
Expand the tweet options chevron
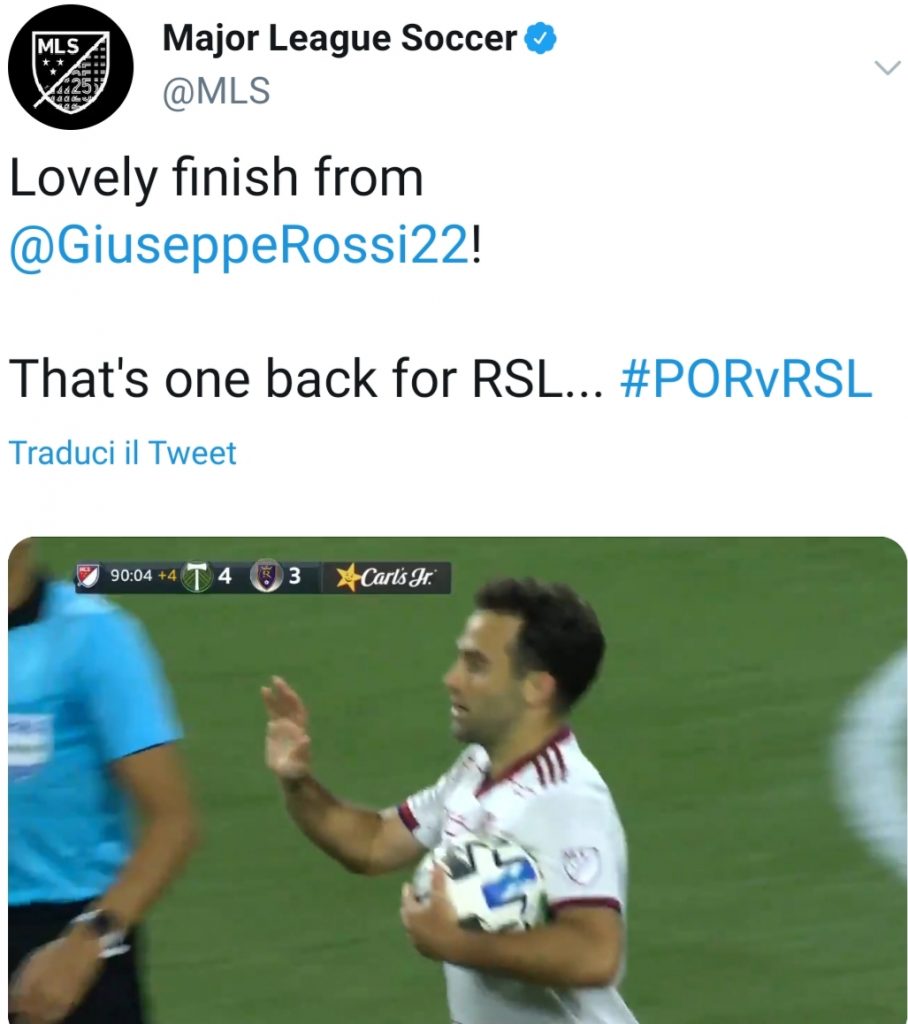click(887, 67)
